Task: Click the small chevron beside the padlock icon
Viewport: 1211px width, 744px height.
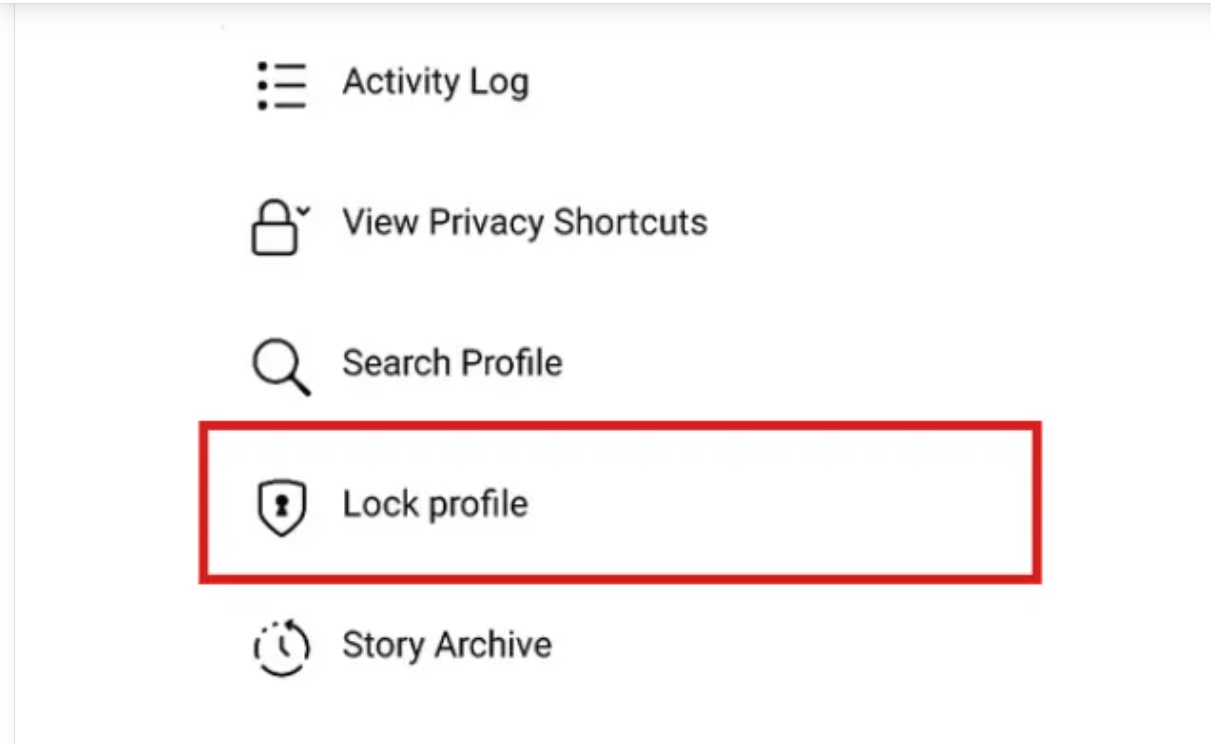Action: [304, 211]
